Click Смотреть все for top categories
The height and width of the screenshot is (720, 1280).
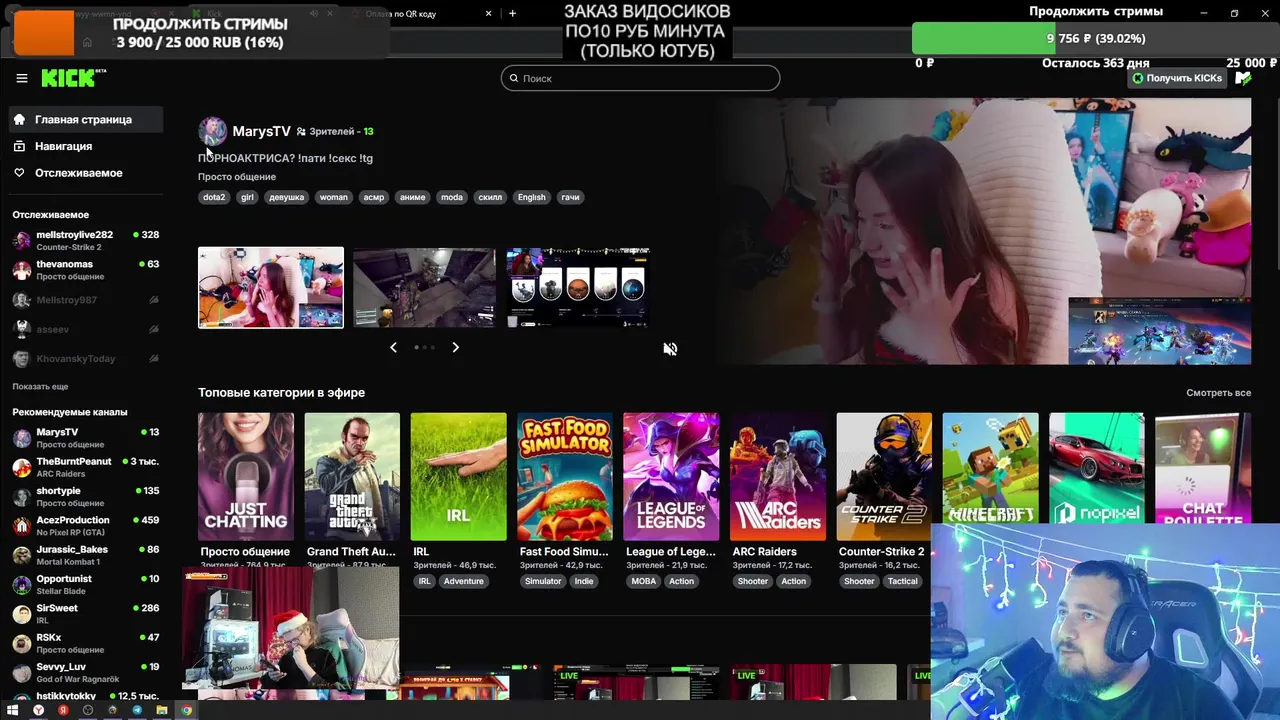pos(1218,393)
